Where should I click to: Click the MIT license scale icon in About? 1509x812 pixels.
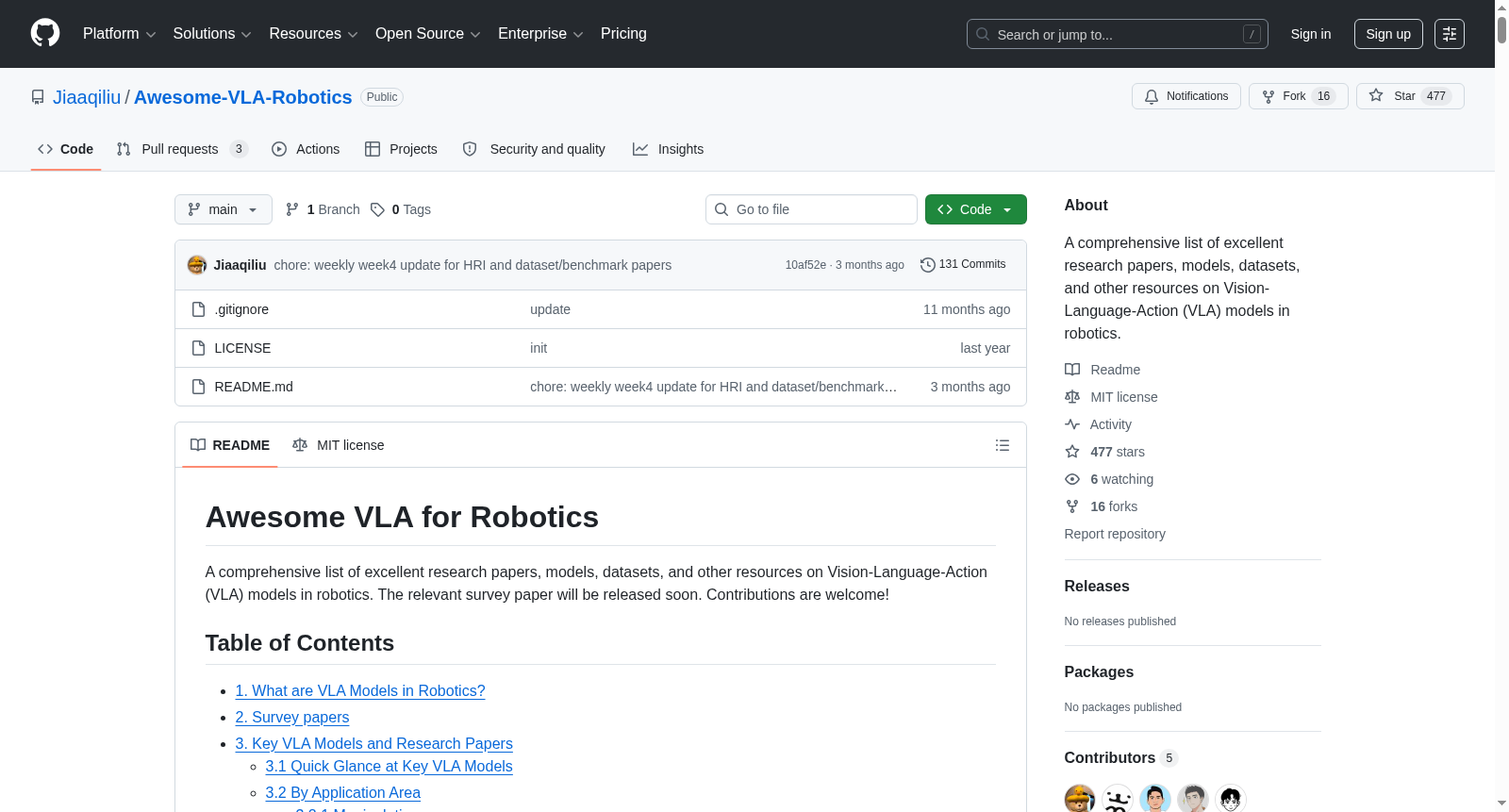point(1072,397)
